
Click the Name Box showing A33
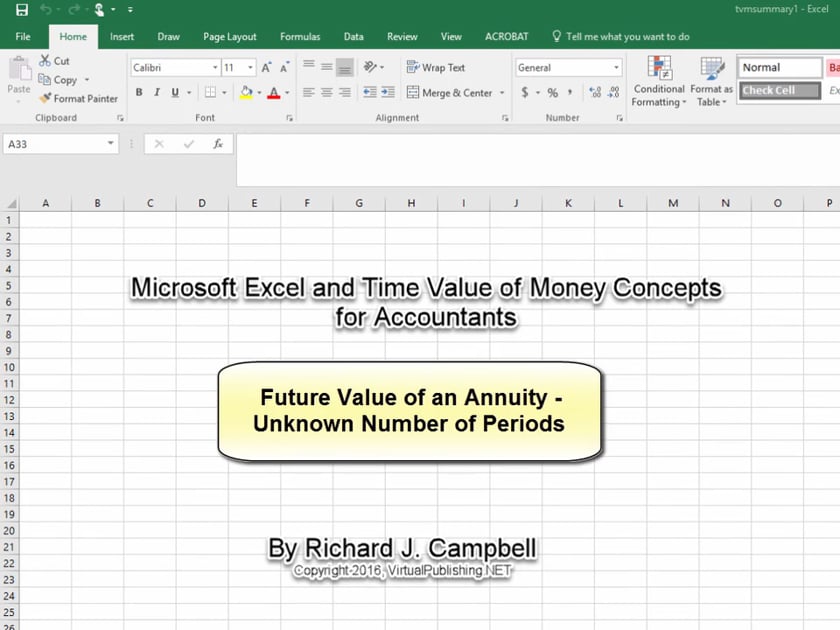61,144
